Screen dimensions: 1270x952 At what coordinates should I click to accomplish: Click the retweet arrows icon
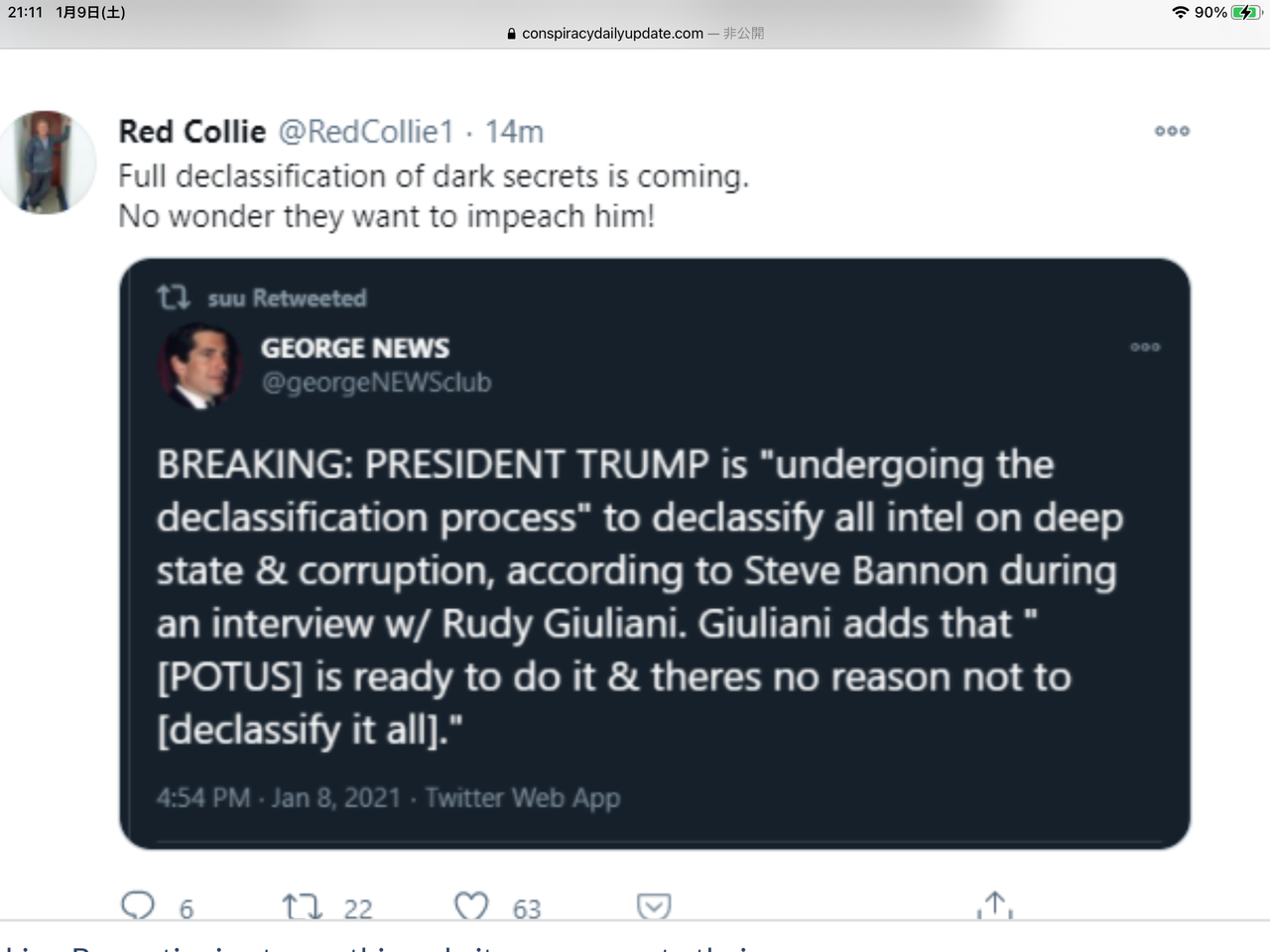(302, 906)
